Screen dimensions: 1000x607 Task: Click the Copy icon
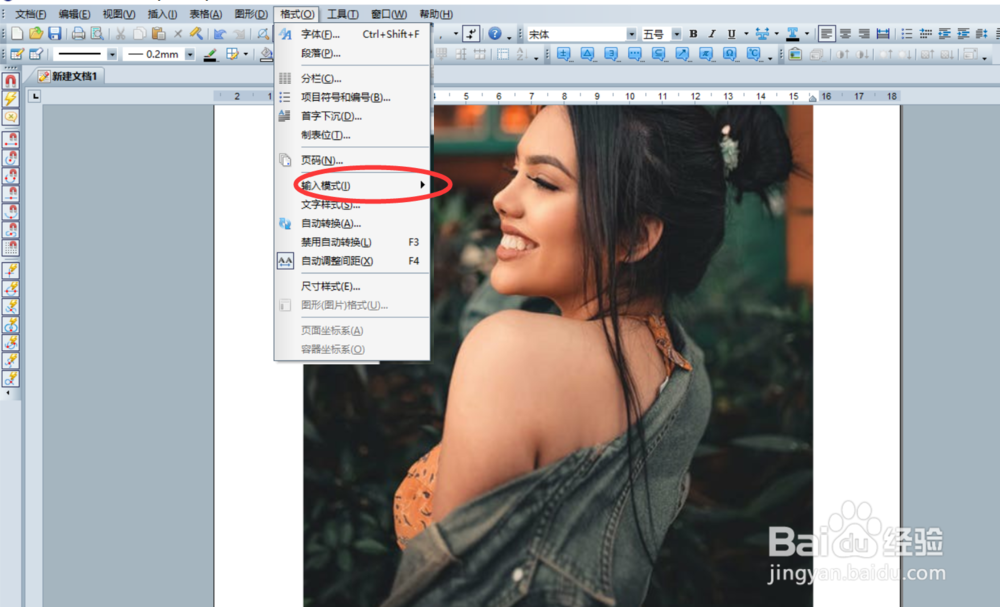[139, 34]
